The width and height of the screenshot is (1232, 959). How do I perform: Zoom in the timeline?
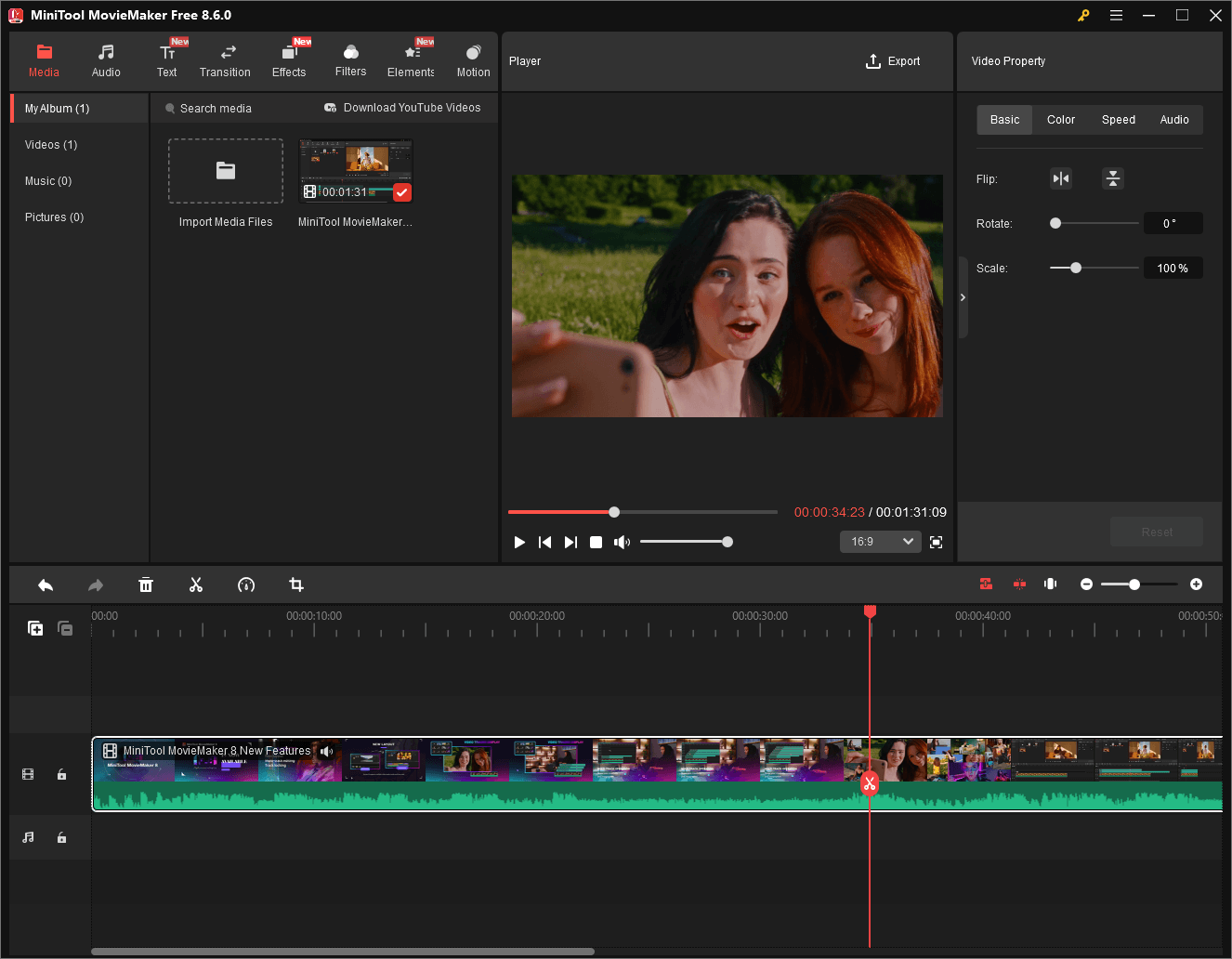tap(1197, 585)
